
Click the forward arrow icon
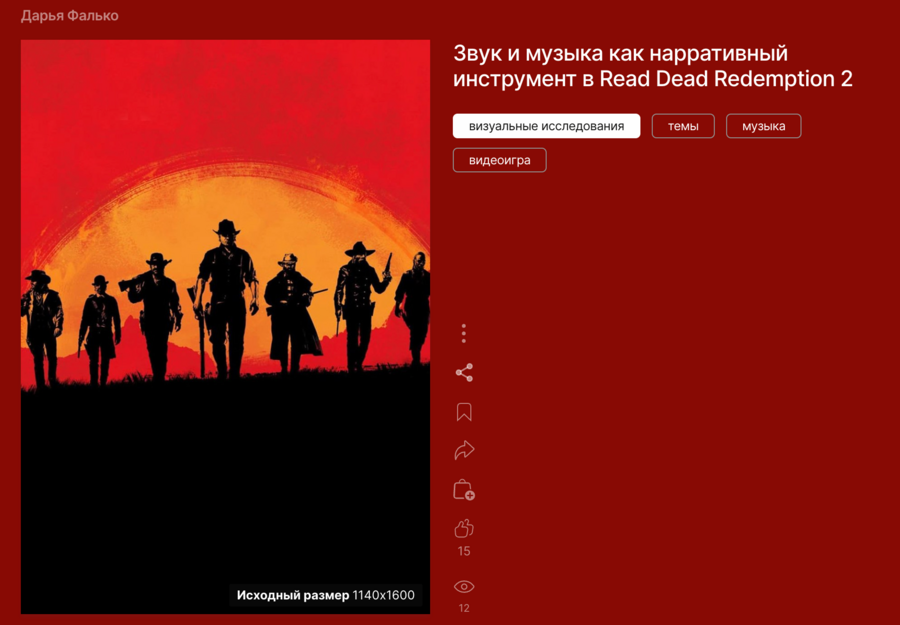(x=464, y=451)
